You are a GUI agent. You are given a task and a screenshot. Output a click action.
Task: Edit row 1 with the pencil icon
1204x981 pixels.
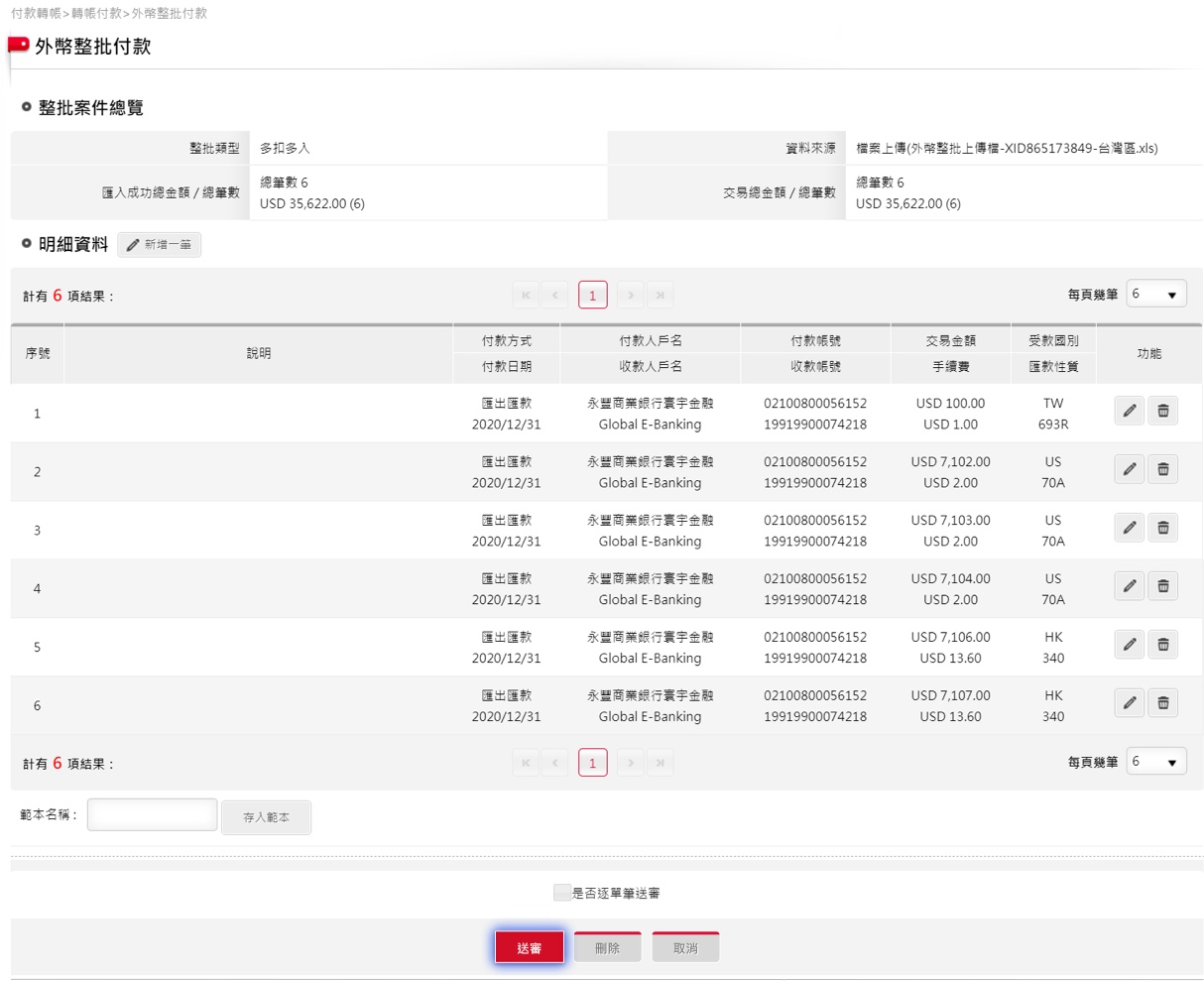click(x=1129, y=411)
